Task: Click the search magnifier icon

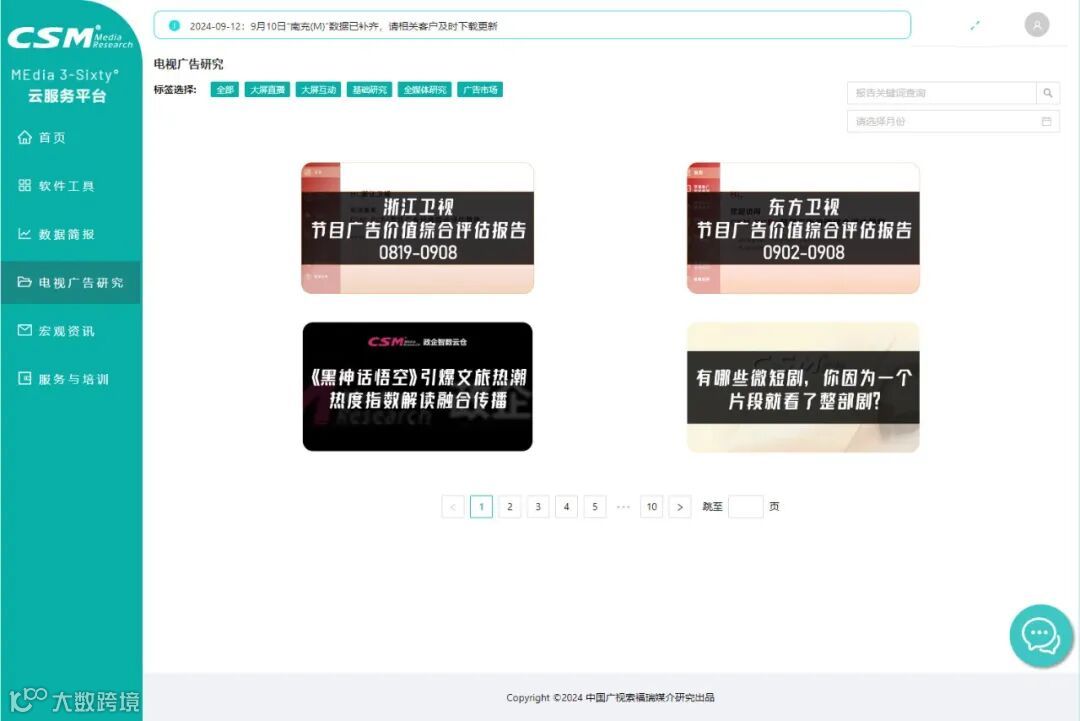Action: click(x=1048, y=93)
